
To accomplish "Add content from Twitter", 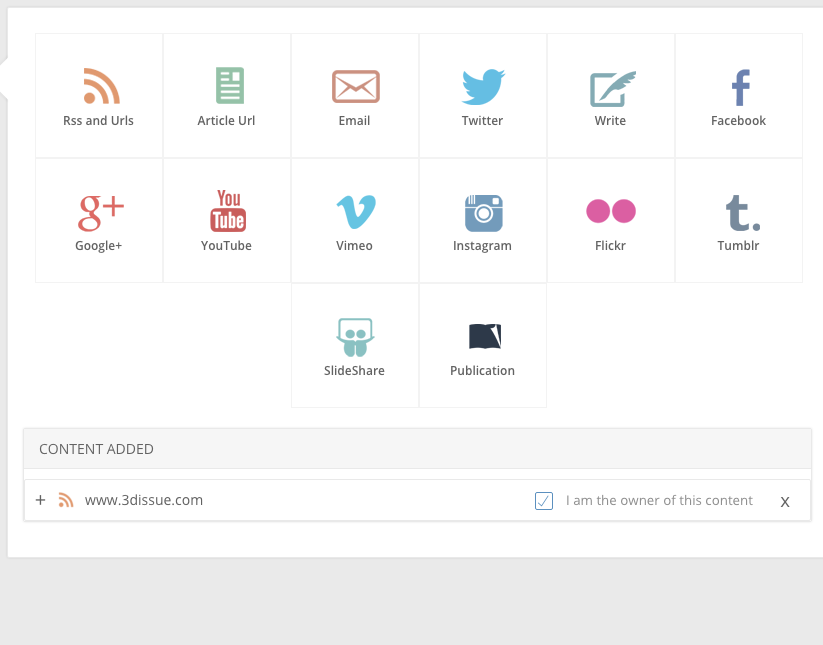I will pyautogui.click(x=483, y=96).
